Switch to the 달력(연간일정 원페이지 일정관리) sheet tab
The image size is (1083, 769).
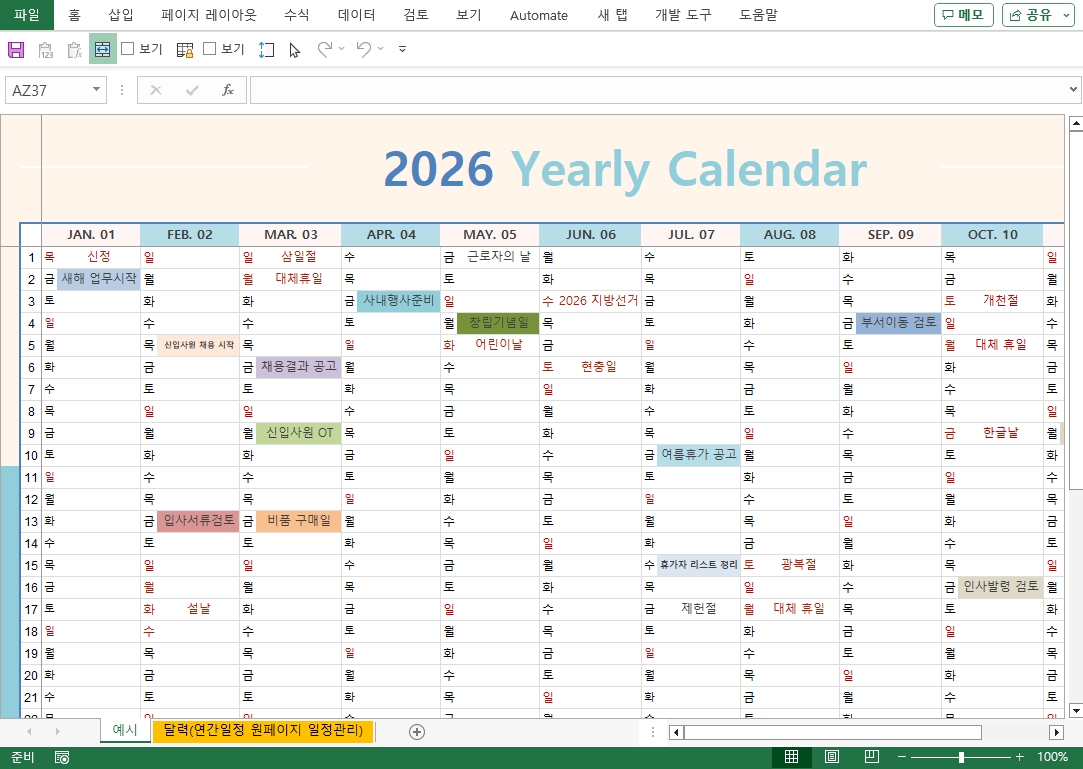tap(262, 731)
